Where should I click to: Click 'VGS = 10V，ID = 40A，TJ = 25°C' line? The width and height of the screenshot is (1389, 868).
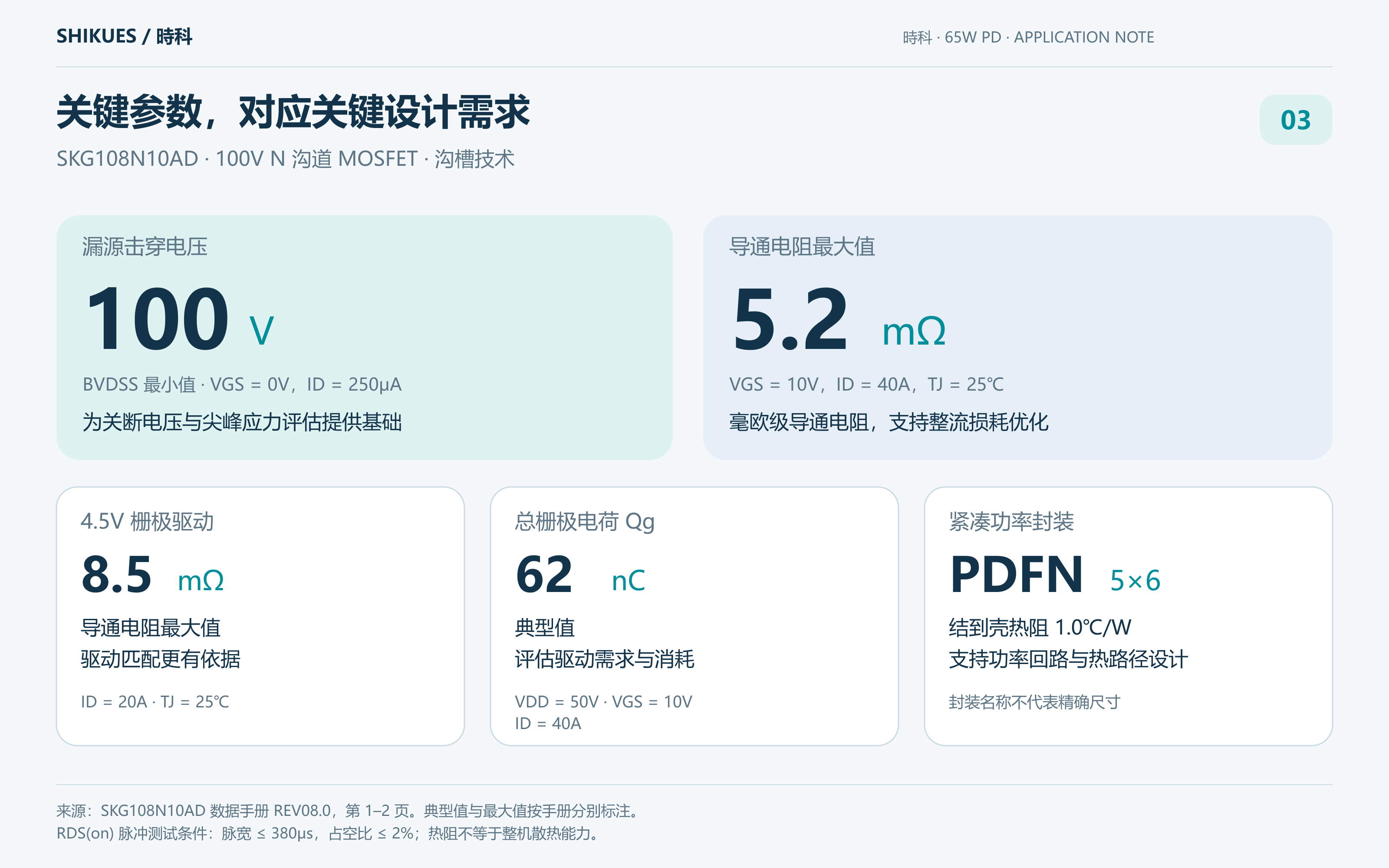(866, 384)
